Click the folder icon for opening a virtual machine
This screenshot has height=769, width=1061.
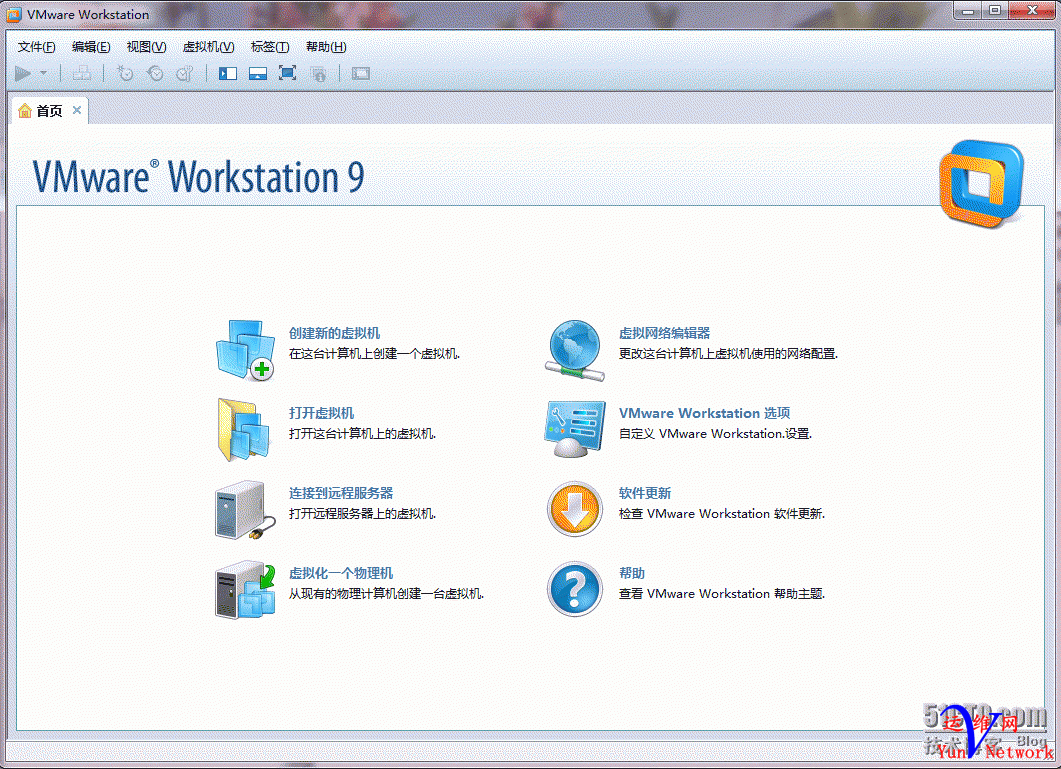(x=244, y=430)
